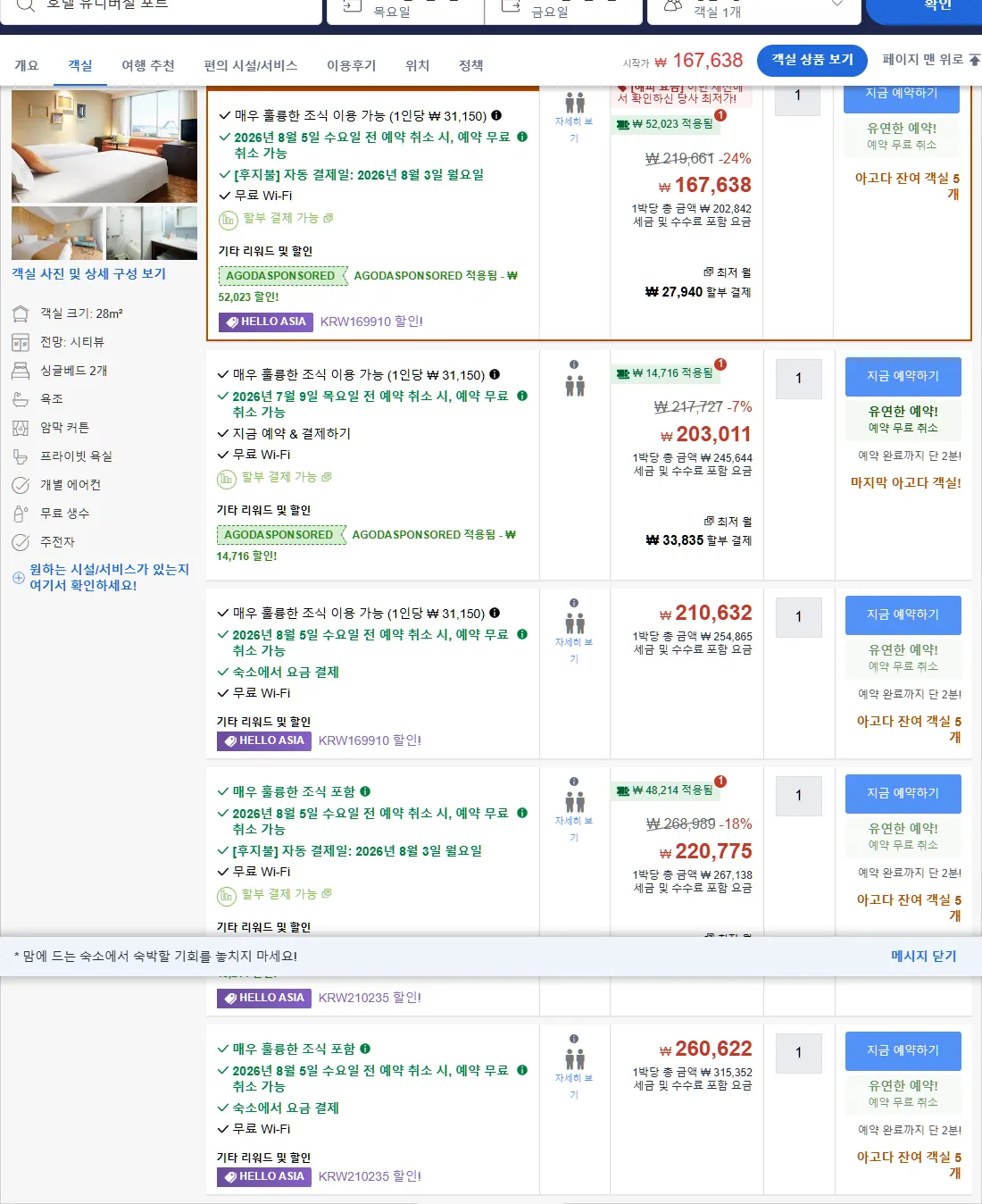Open 할부 결제 가능 link in 220,775 offer
This screenshot has height=1204, width=982.
(x=286, y=894)
